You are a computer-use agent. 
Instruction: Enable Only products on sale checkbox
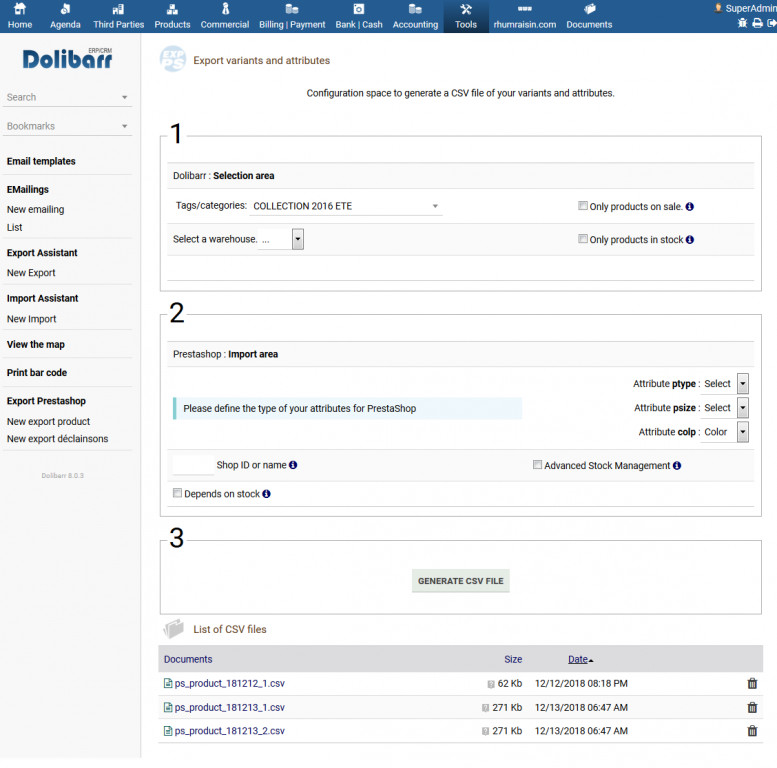coord(583,206)
